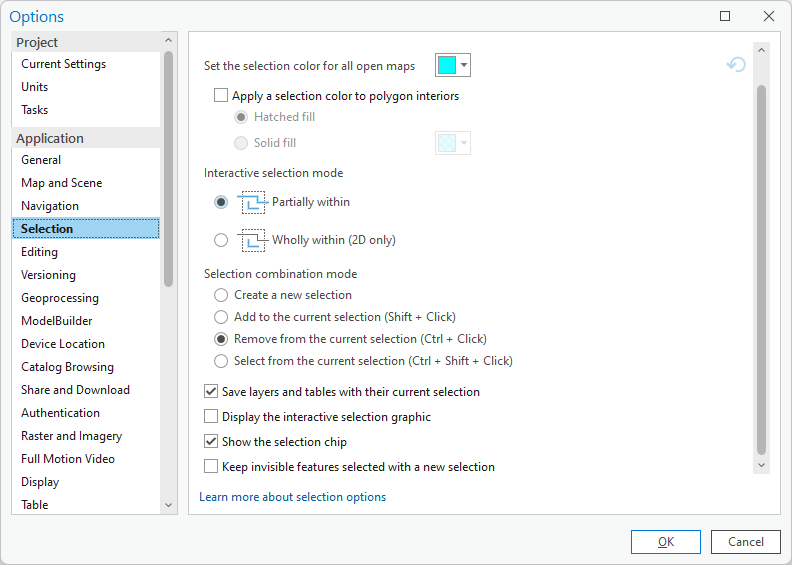Viewport: 792px width, 565px height.
Task: Uncheck Save layers and tables with selection
Action: 211,392
